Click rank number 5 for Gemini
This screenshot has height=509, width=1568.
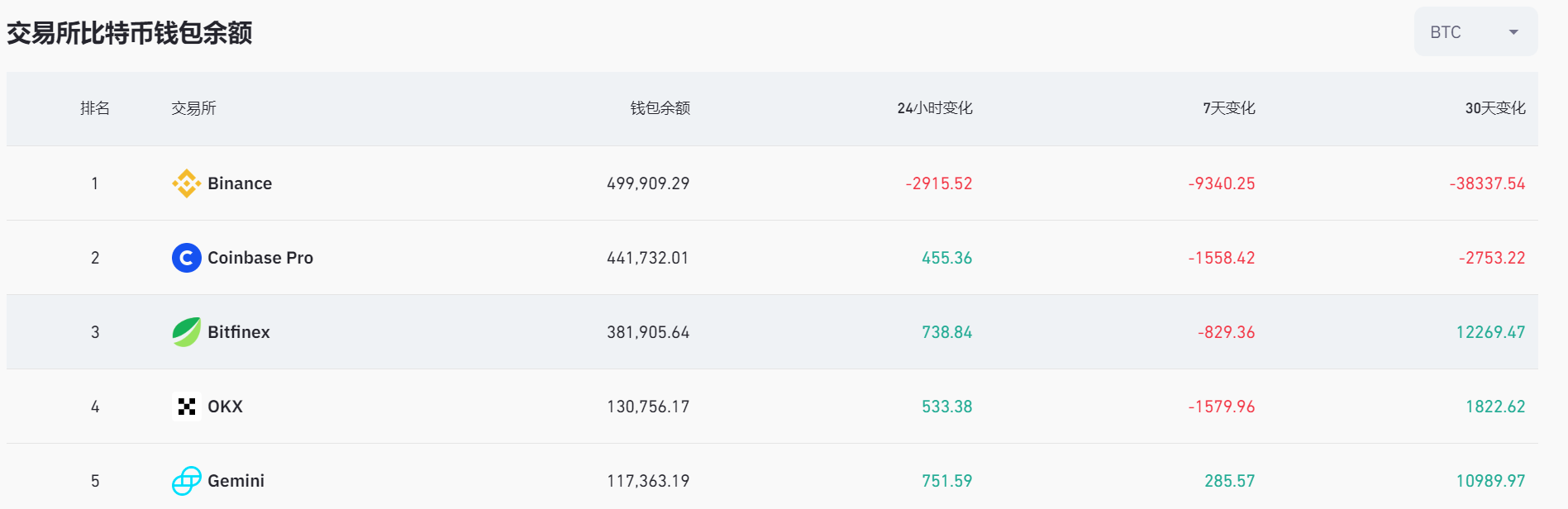click(95, 481)
